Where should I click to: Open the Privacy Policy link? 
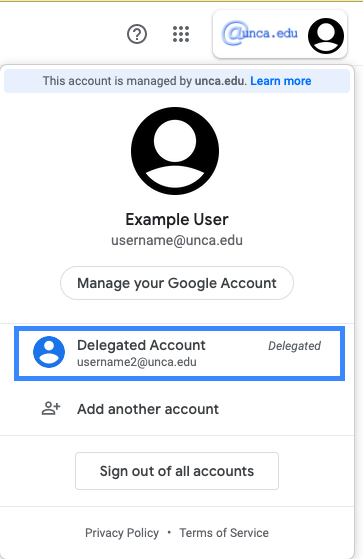click(122, 533)
